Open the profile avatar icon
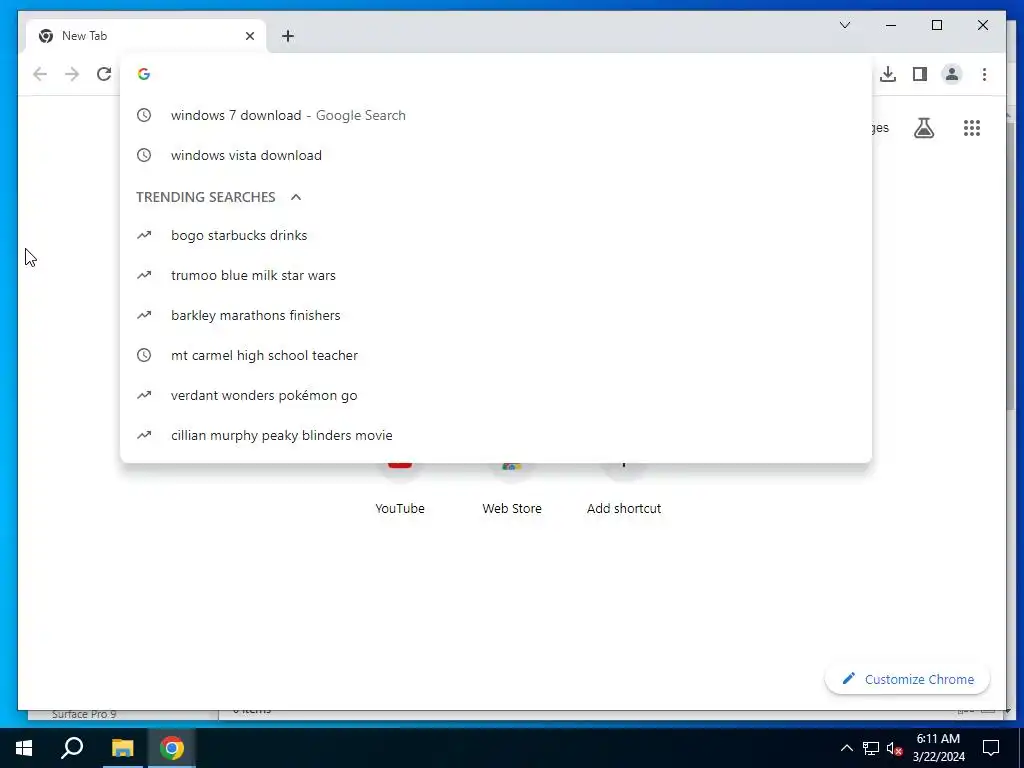1024x768 pixels. coord(952,74)
